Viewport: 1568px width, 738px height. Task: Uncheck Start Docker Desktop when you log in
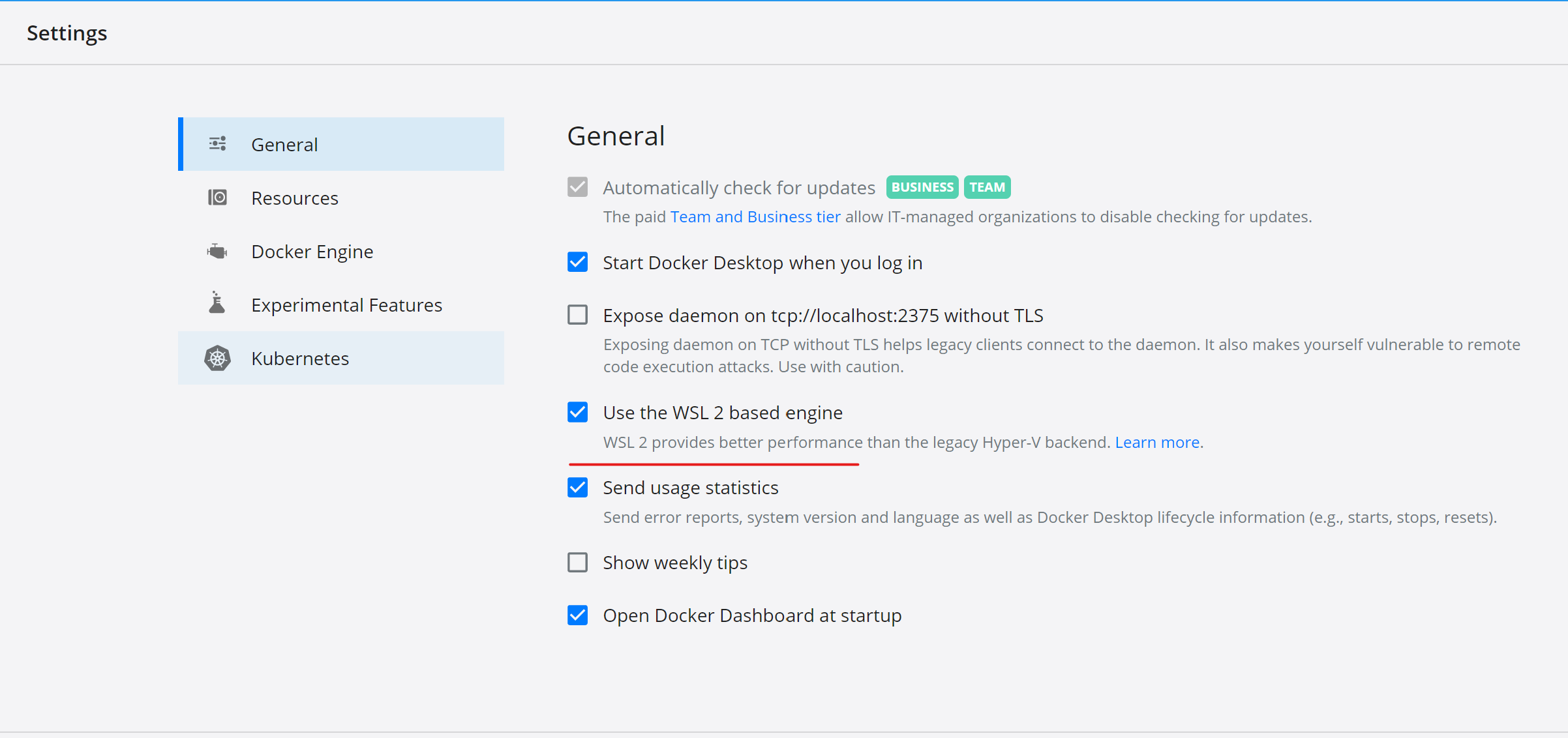pos(577,262)
